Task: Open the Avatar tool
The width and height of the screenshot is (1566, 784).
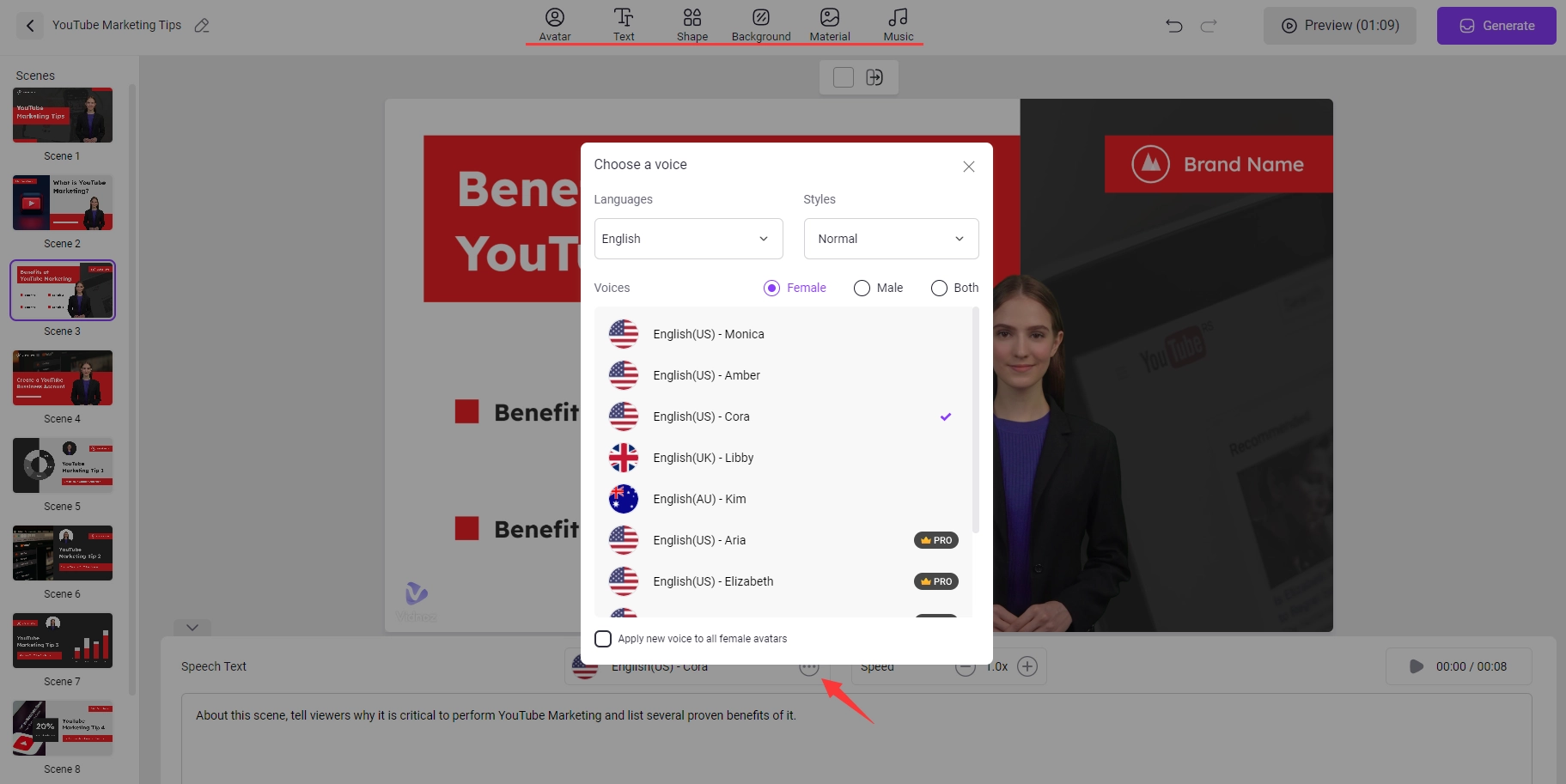Action: click(x=554, y=24)
